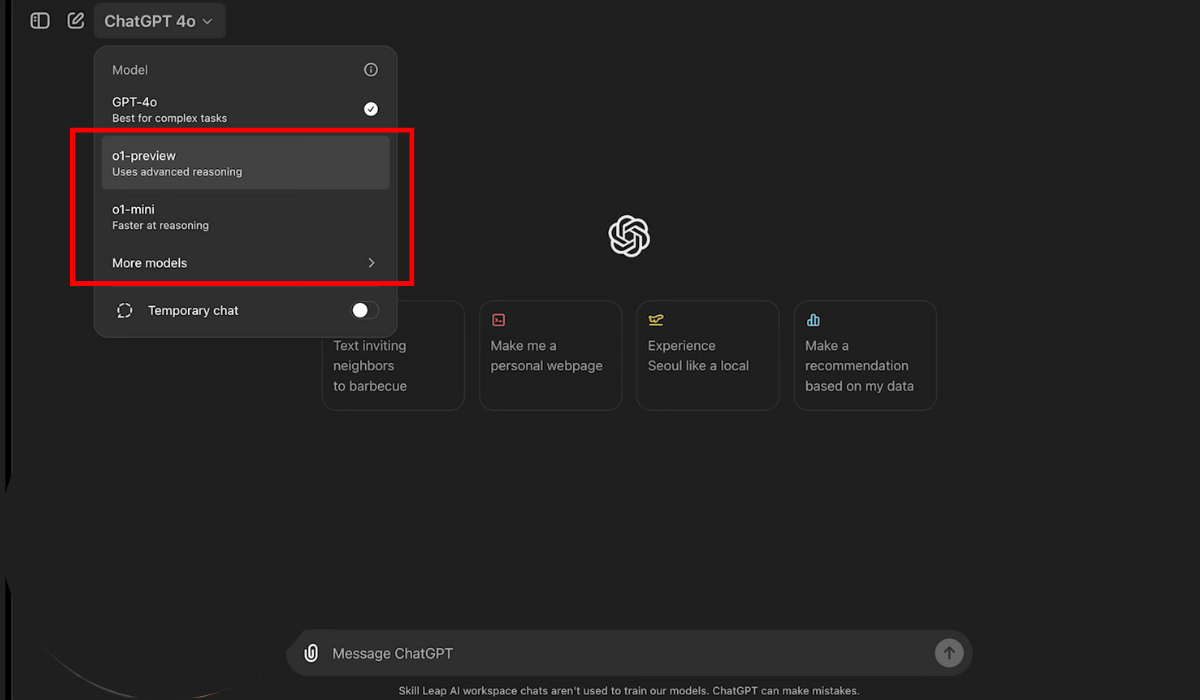Screen dimensions: 1200x700
Task: Choose 'Make a recommendation based on my data'
Action: (x=865, y=355)
